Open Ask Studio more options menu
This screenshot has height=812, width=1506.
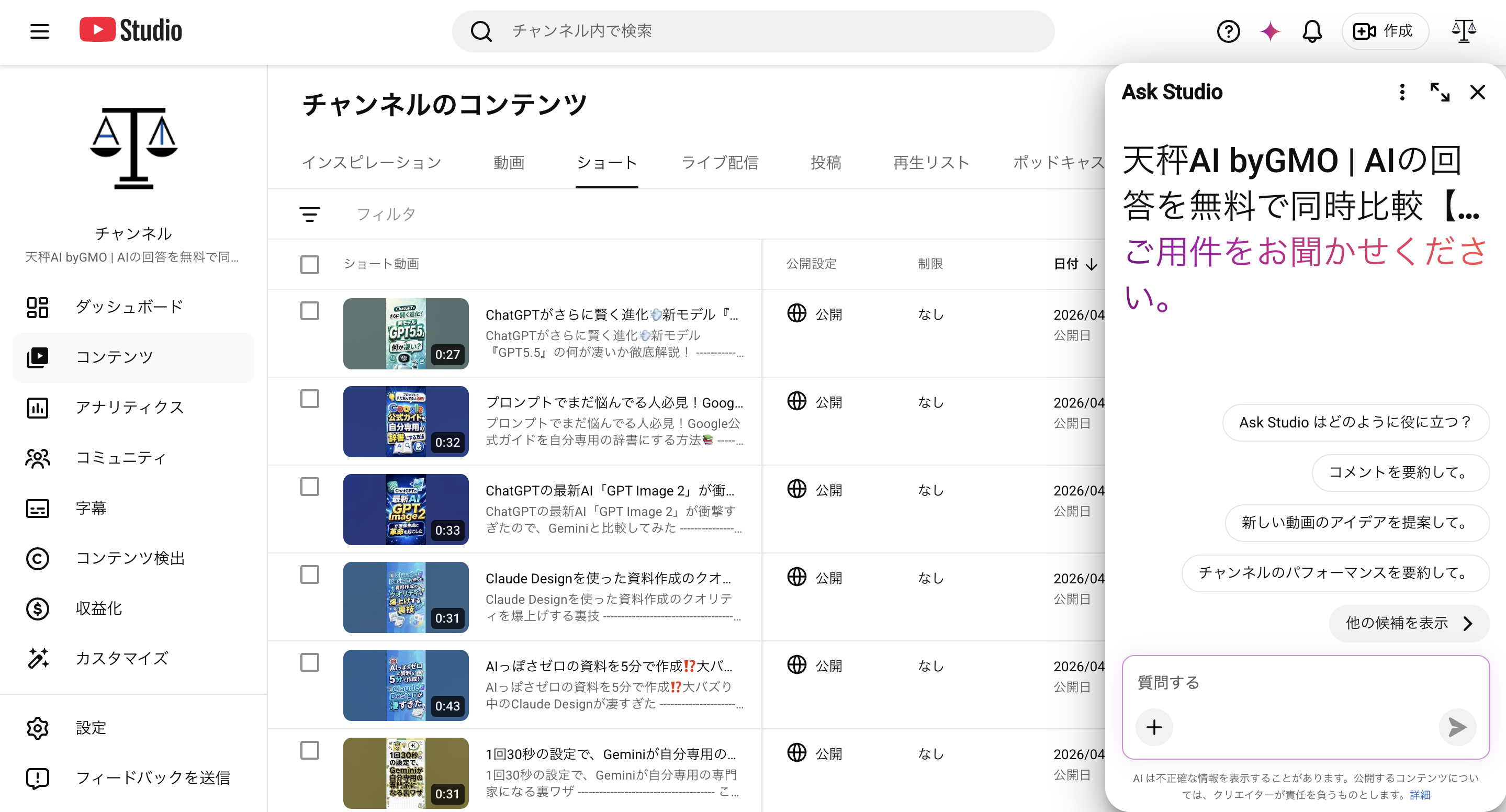[1401, 92]
